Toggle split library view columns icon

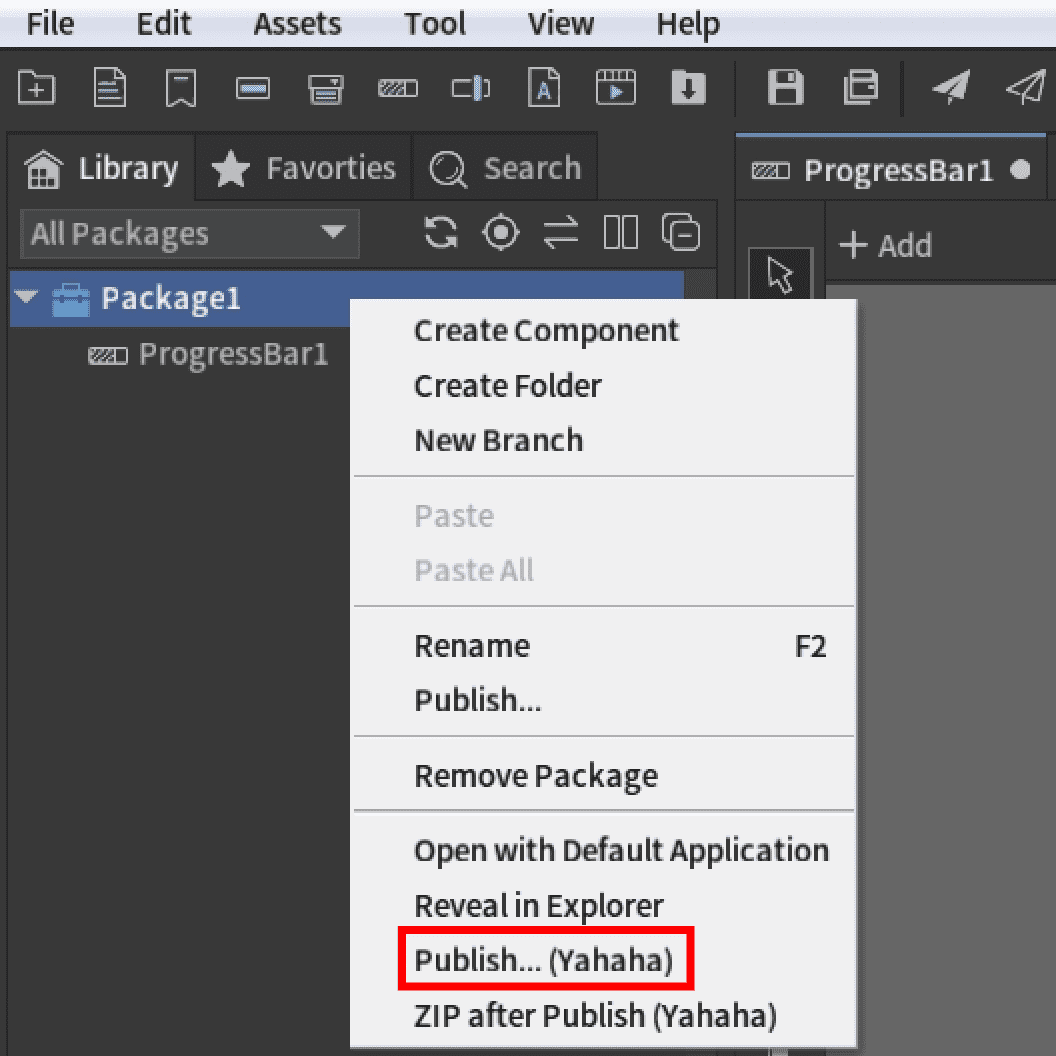[621, 233]
